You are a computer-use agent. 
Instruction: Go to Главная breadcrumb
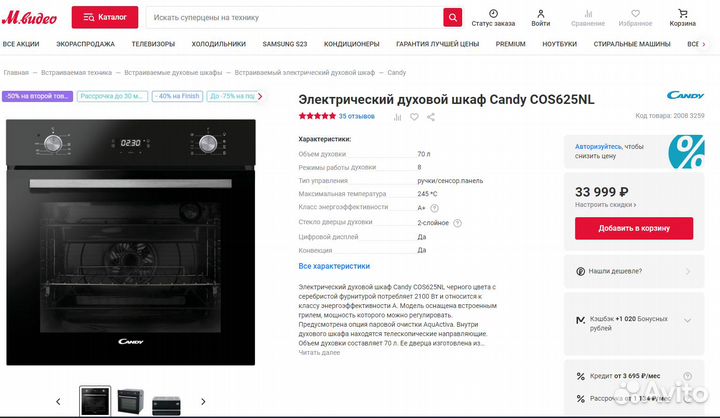16,73
